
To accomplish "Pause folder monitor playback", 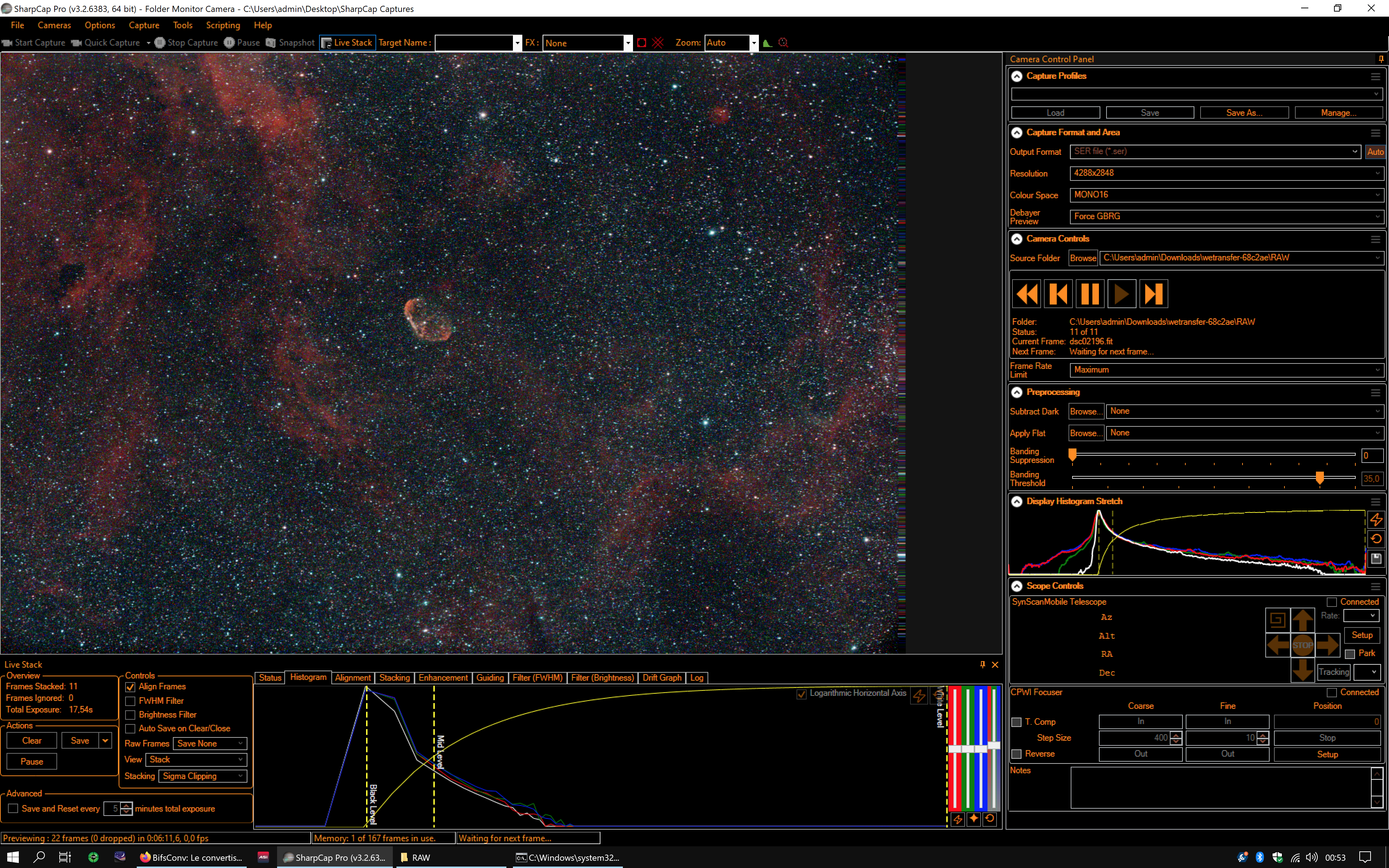I will coord(1089,294).
